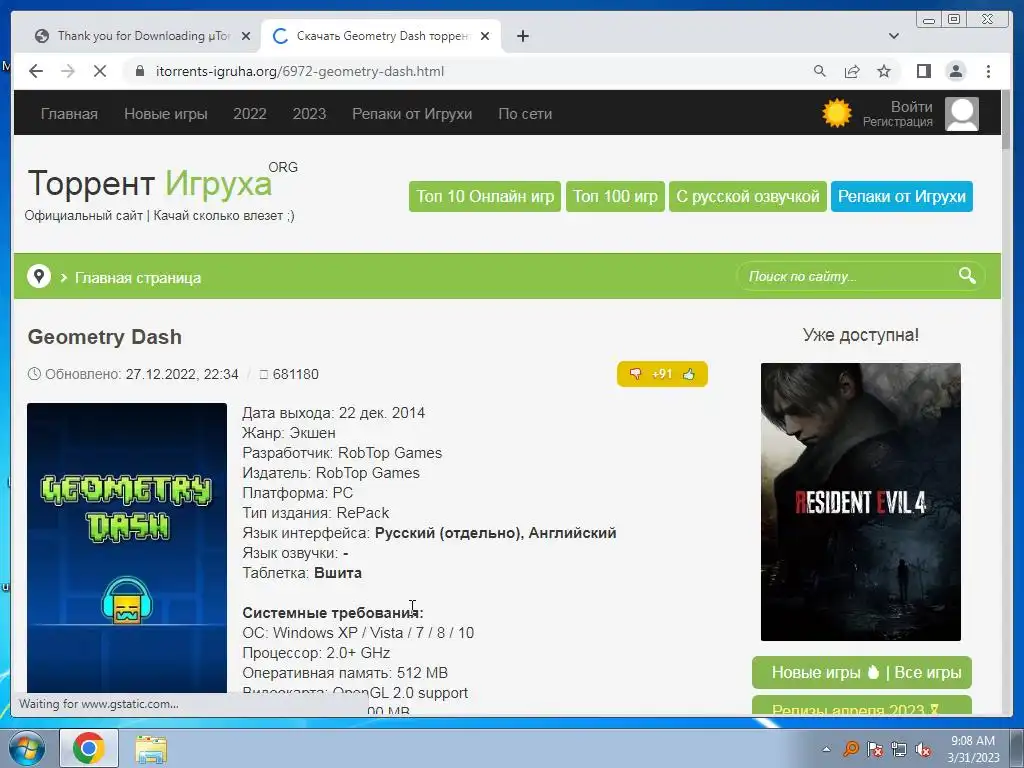
Task: Click 'С русской озвучкой' button
Action: click(748, 197)
